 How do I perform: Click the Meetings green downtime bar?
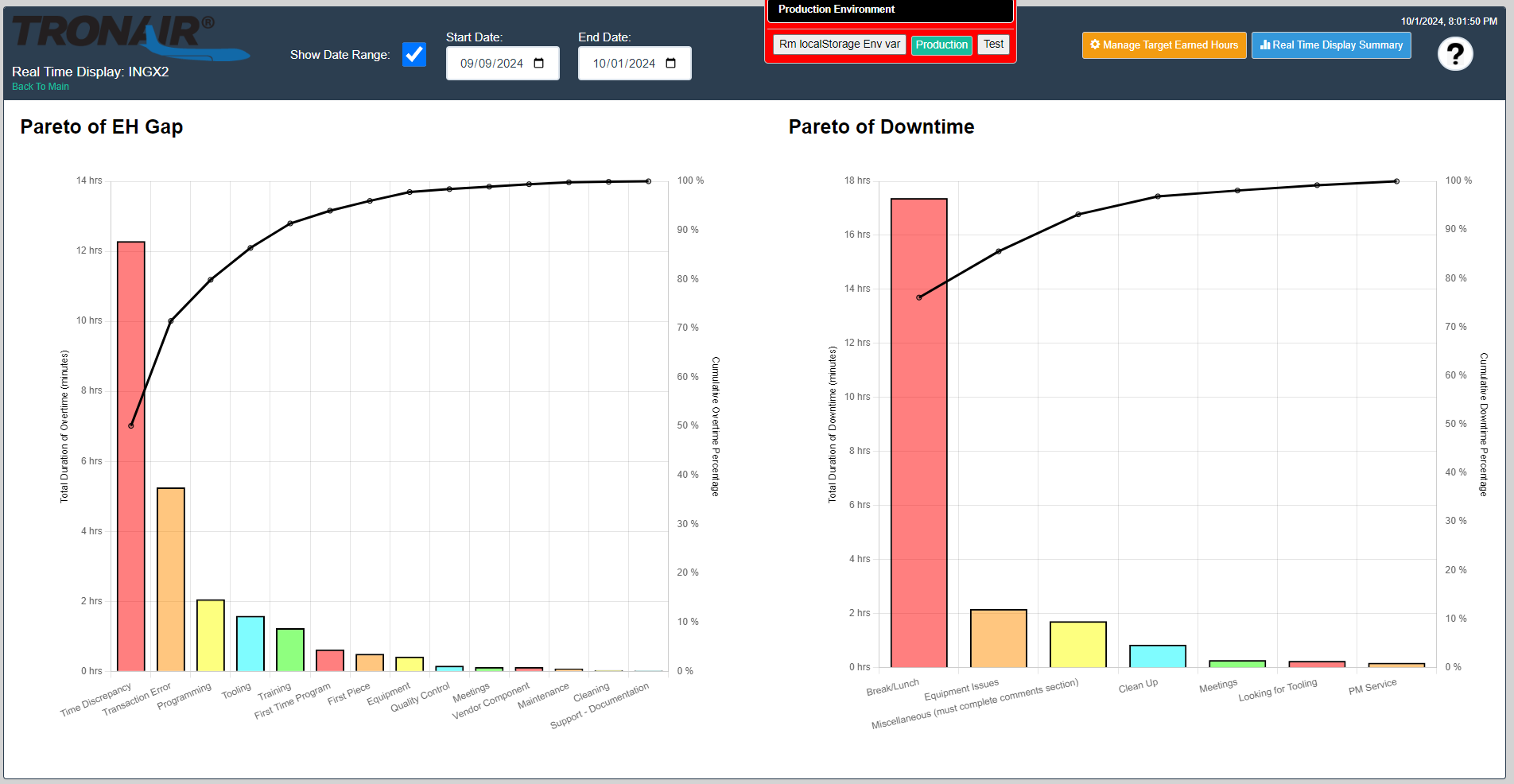click(1237, 664)
